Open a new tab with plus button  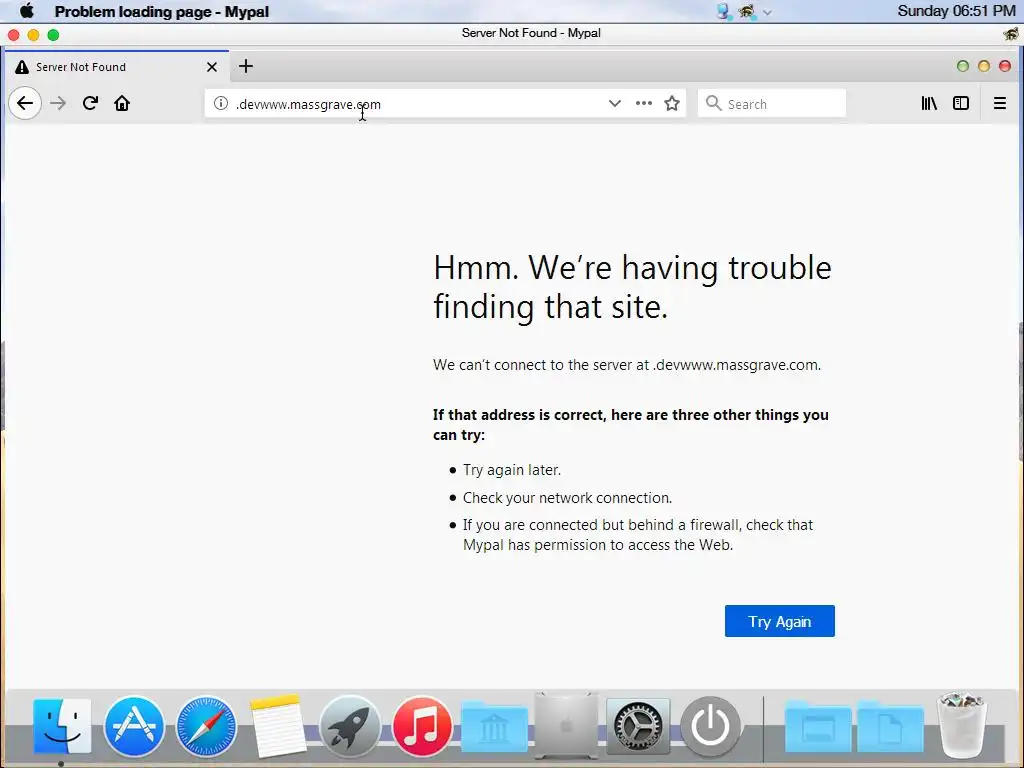pyautogui.click(x=246, y=66)
